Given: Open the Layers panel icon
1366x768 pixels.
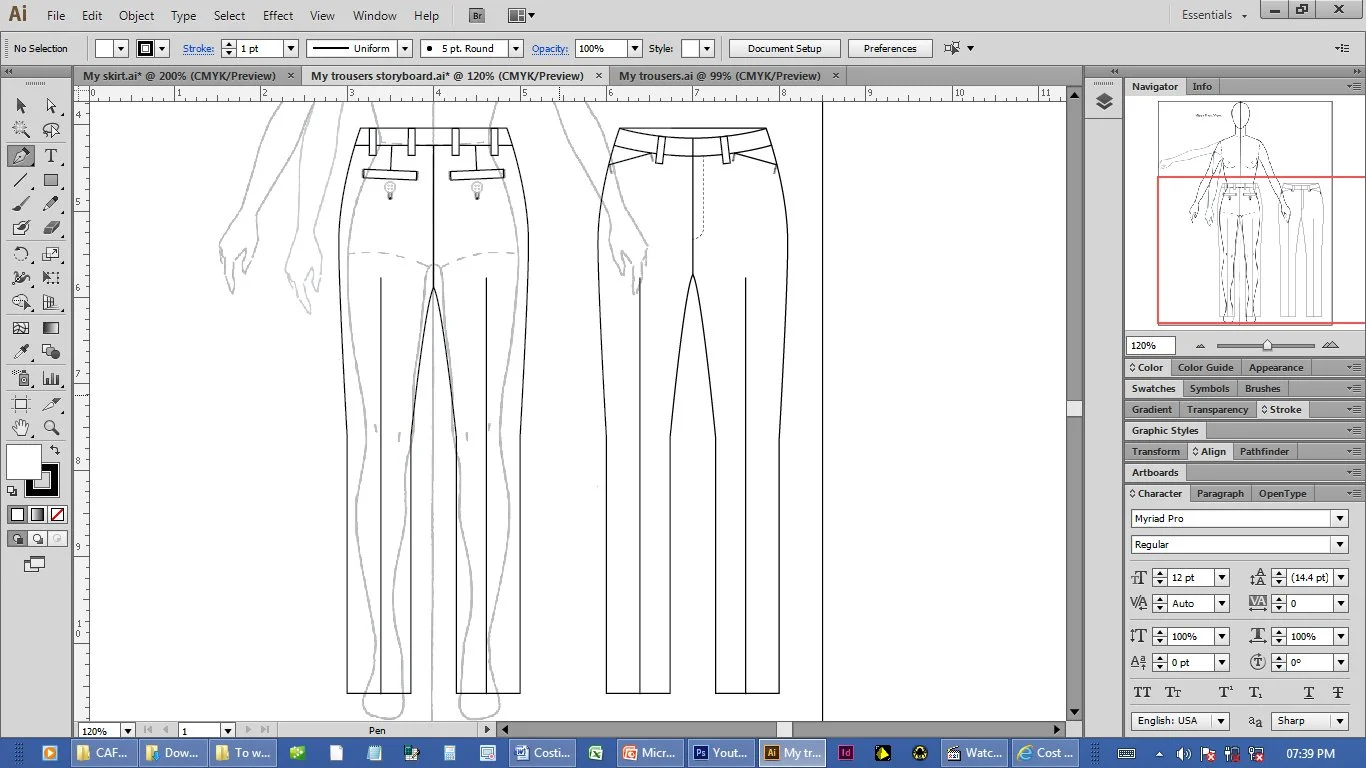Looking at the screenshot, I should click(1104, 102).
